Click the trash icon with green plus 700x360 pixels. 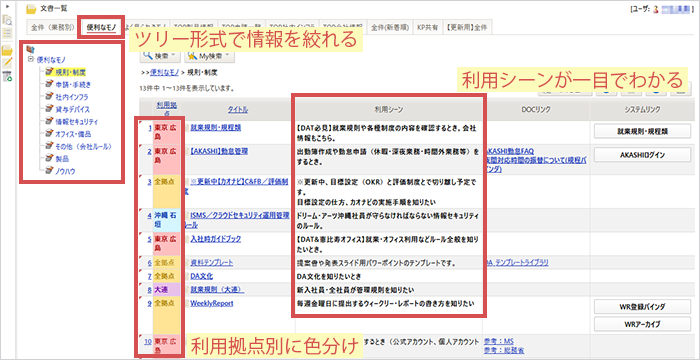pyautogui.click(x=7, y=77)
